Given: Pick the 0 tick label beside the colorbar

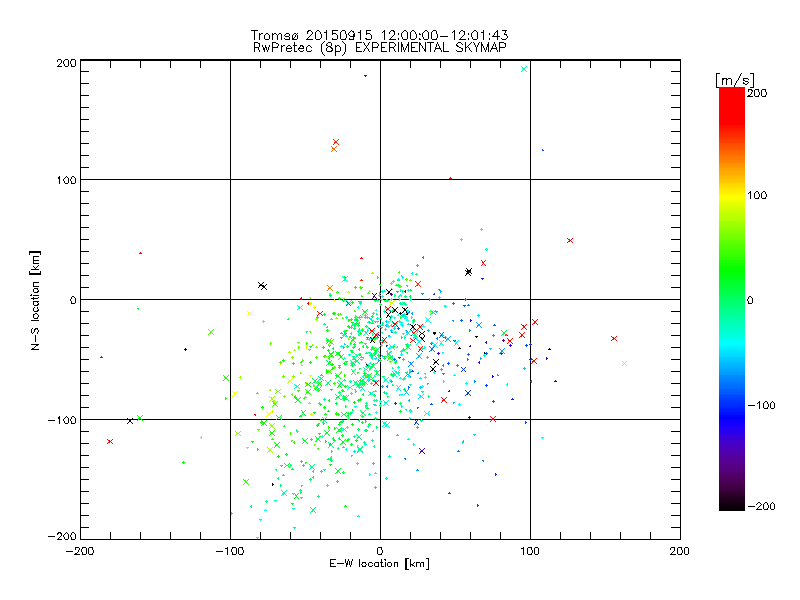Looking at the screenshot, I should click(749, 300).
